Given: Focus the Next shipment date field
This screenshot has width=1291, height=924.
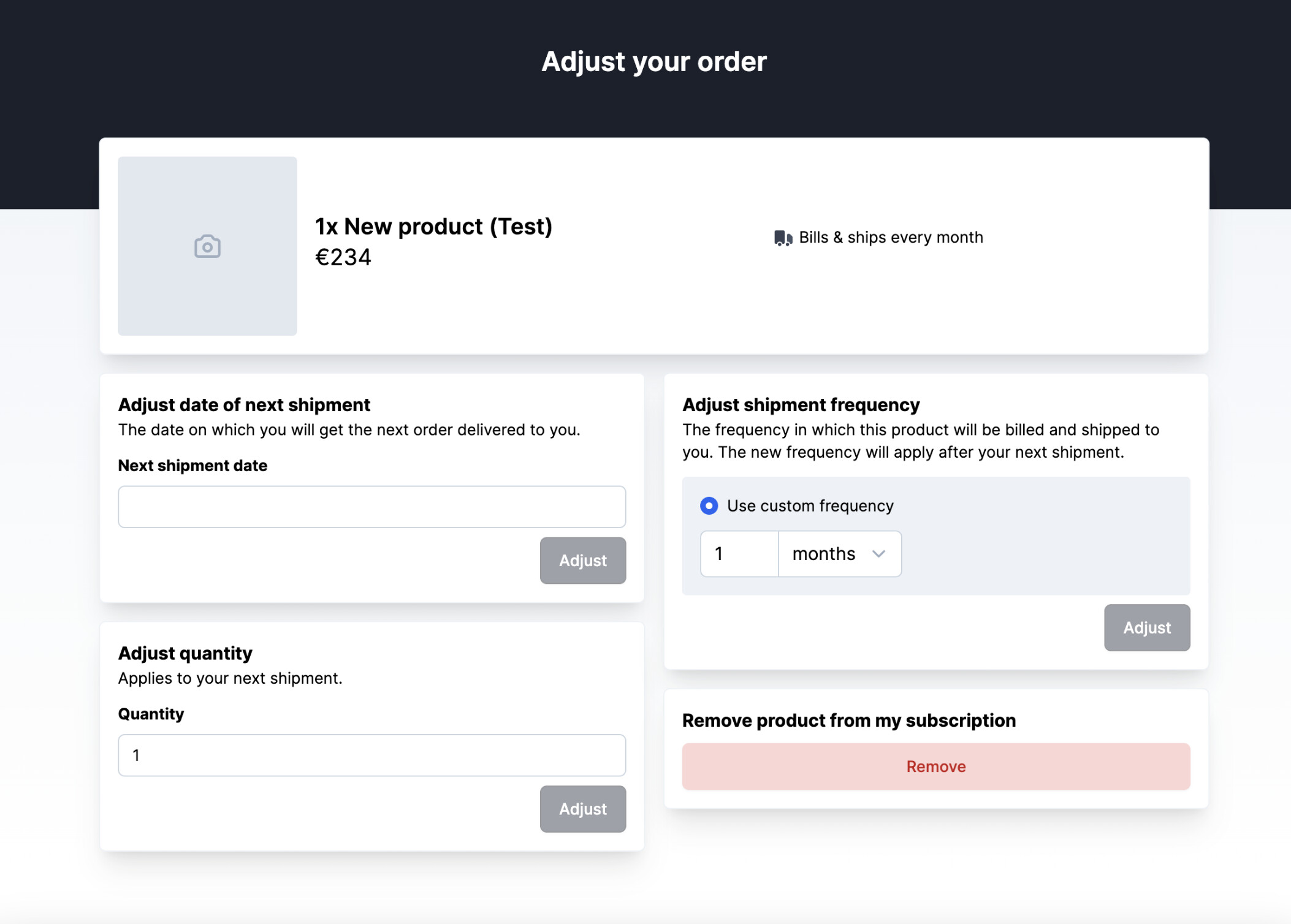Looking at the screenshot, I should pyautogui.click(x=371, y=507).
